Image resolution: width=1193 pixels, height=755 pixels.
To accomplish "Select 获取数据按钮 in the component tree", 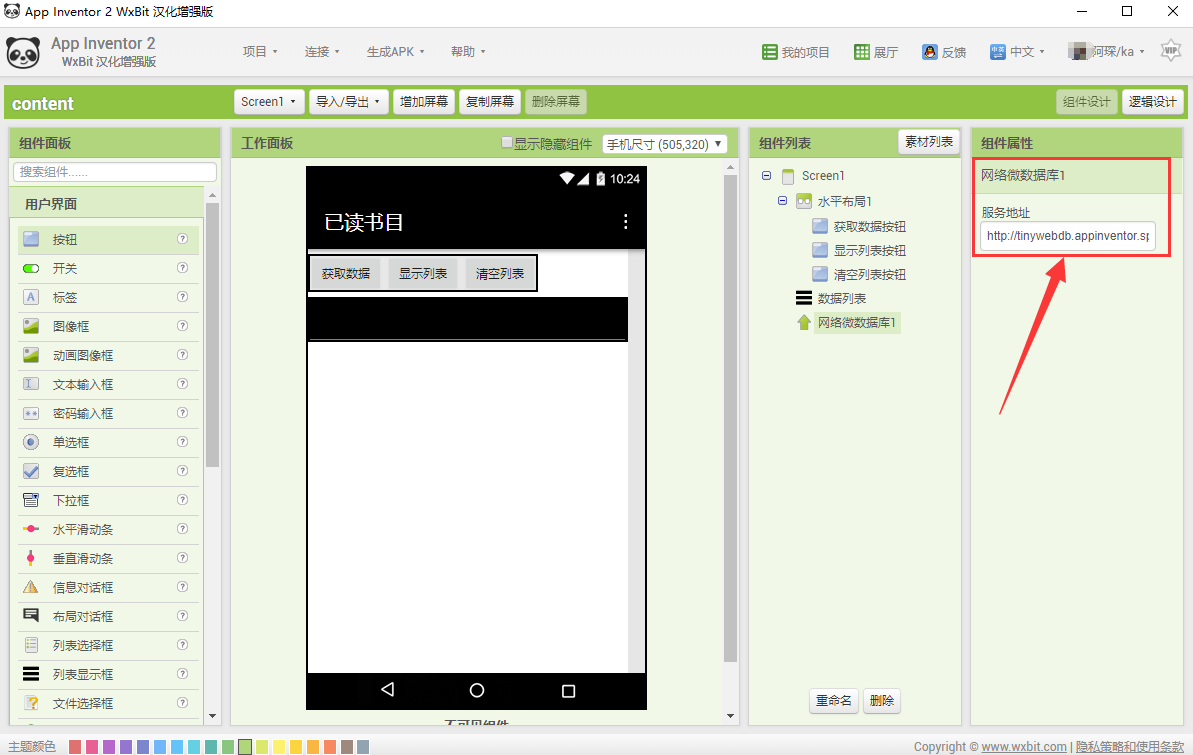I will click(870, 226).
